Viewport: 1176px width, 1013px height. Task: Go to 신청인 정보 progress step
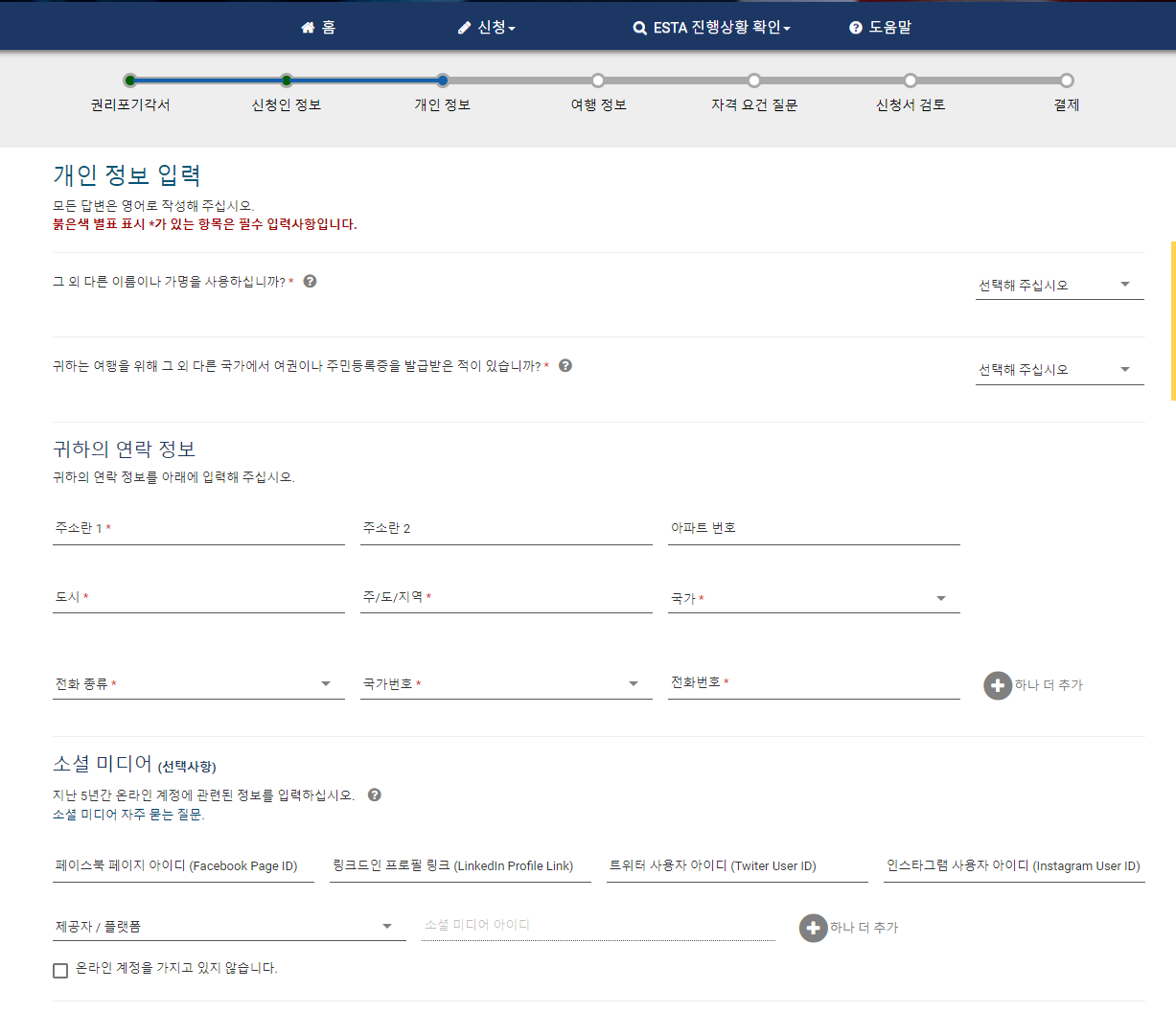click(x=287, y=94)
